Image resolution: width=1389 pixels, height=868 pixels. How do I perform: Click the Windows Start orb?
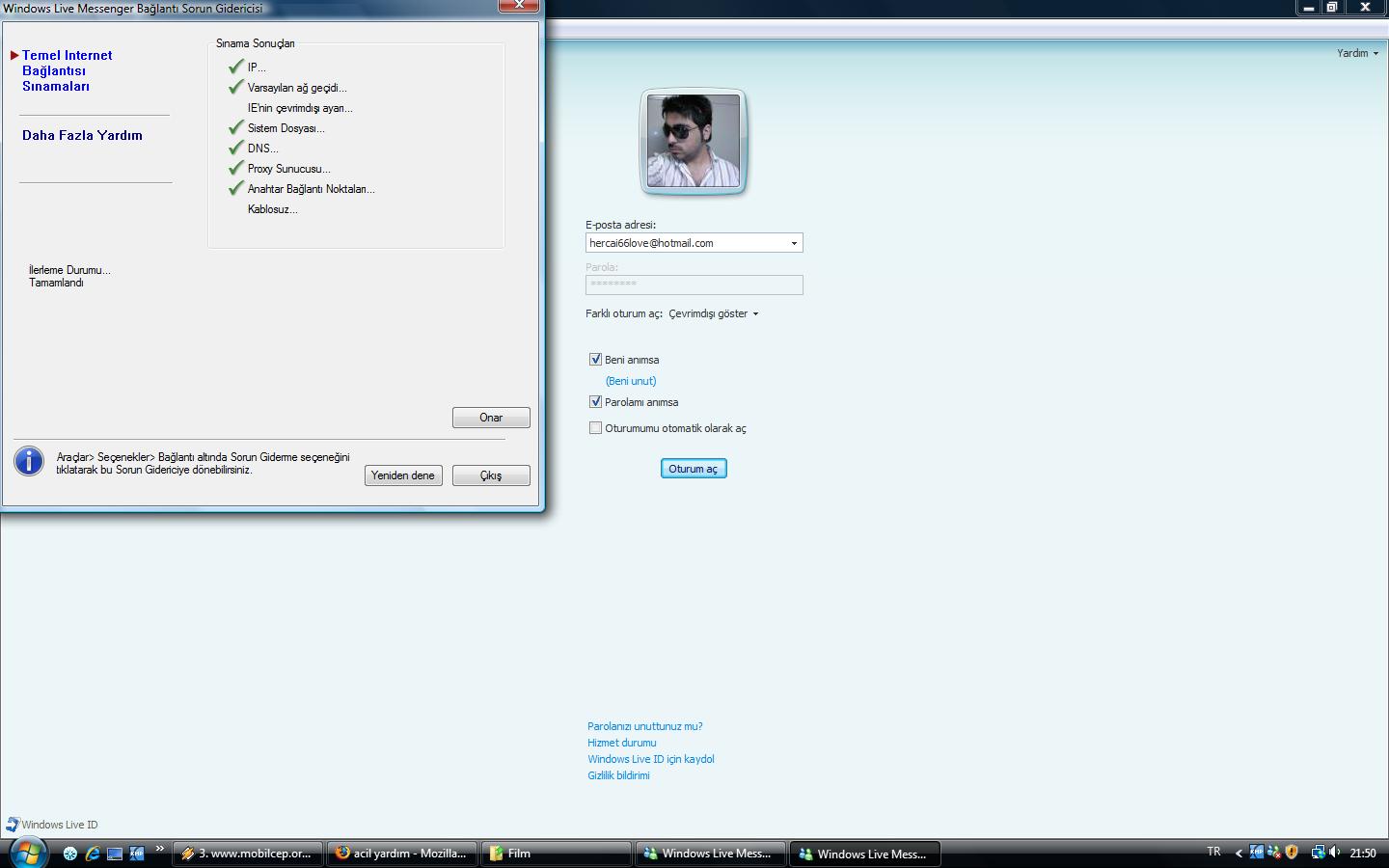(28, 853)
